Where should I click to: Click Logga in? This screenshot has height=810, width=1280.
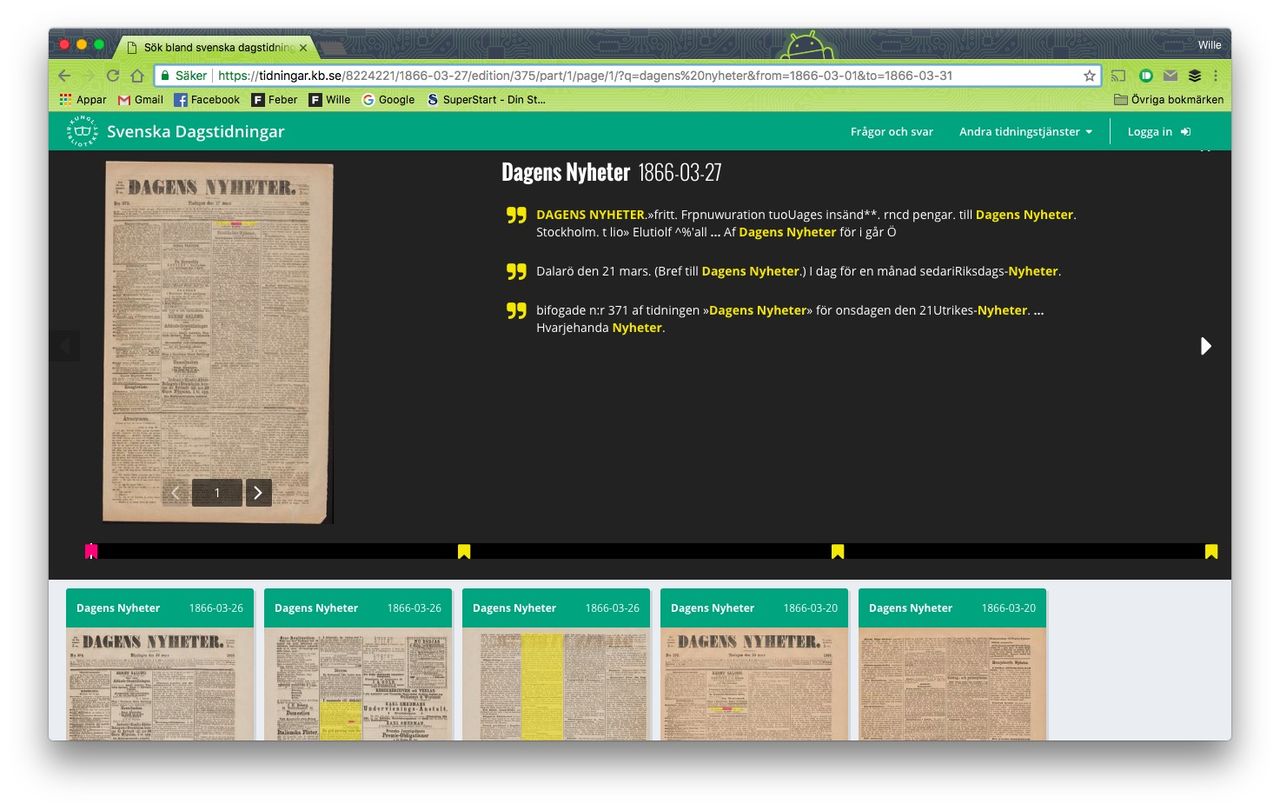tap(1159, 132)
